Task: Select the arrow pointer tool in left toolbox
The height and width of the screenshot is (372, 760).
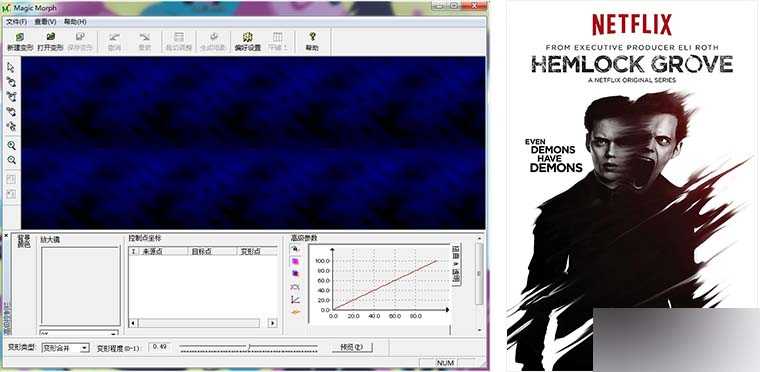Action: tap(11, 67)
